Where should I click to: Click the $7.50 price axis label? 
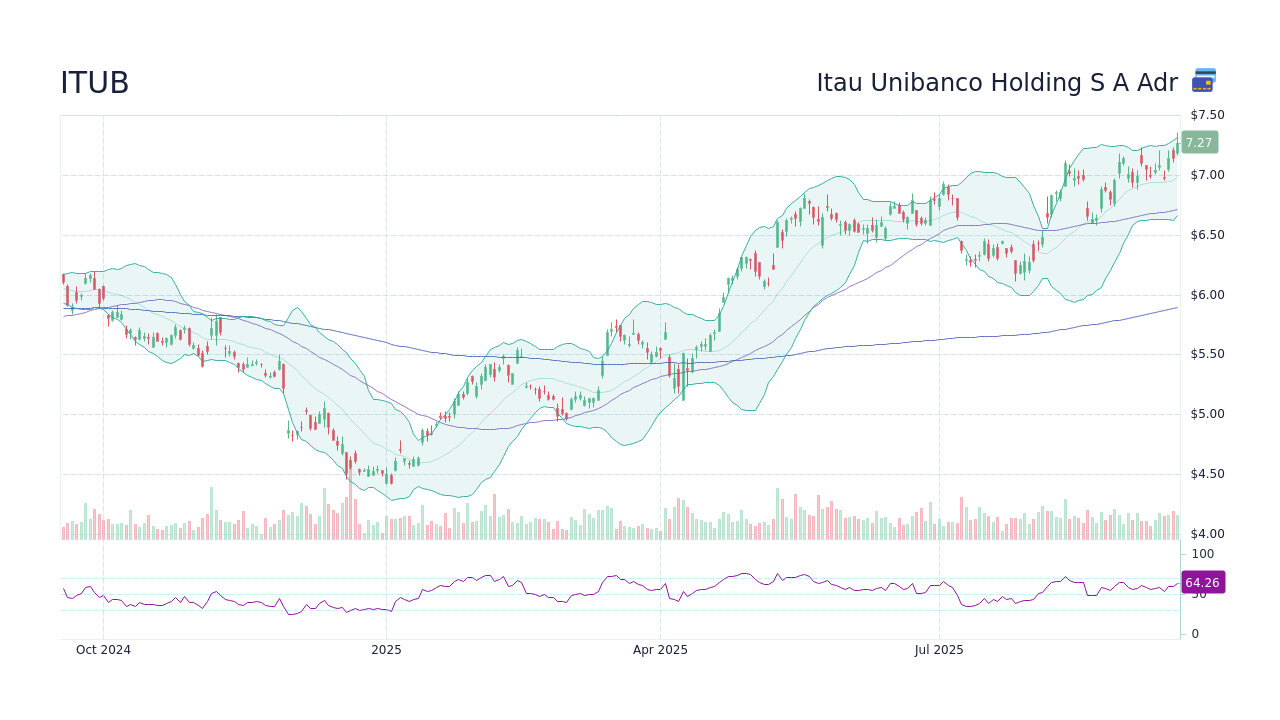point(1205,114)
